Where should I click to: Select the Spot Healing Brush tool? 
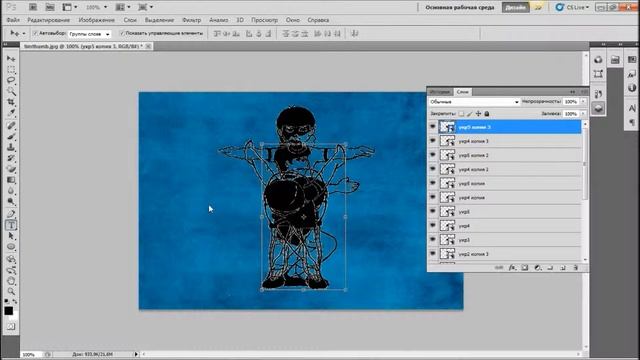click(x=11, y=126)
